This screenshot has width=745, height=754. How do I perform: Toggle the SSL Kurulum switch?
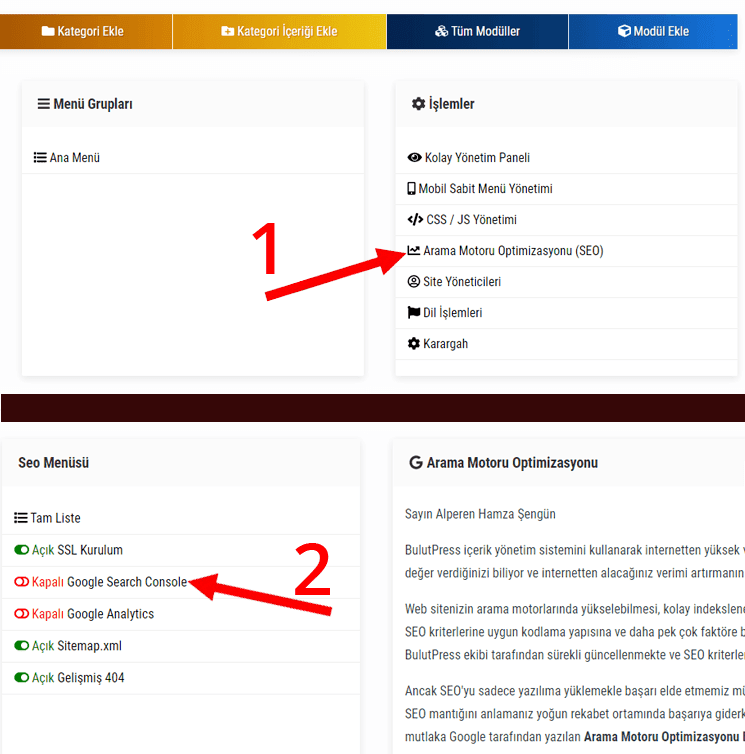pyautogui.click(x=22, y=550)
